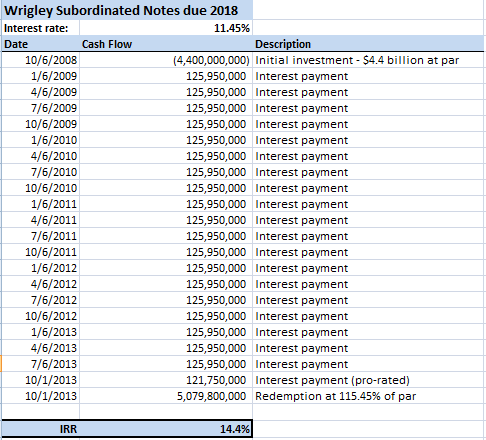Select the date cell 7/6/2012
The image size is (486, 440).
pos(41,300)
